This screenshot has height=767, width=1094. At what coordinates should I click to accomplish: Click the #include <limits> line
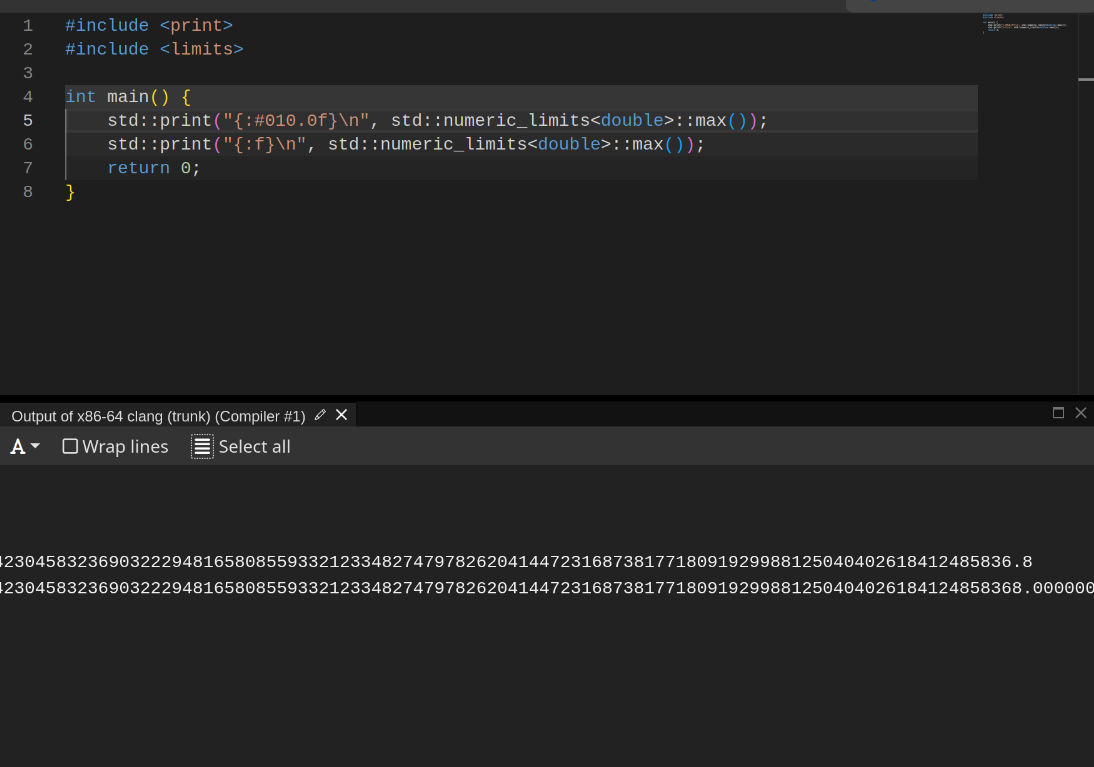click(x=154, y=50)
